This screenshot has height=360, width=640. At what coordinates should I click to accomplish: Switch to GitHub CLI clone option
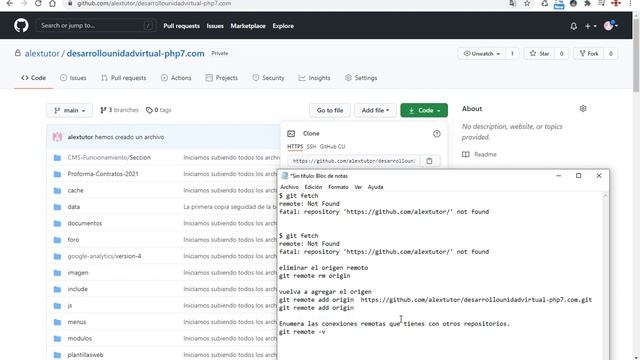(332, 147)
